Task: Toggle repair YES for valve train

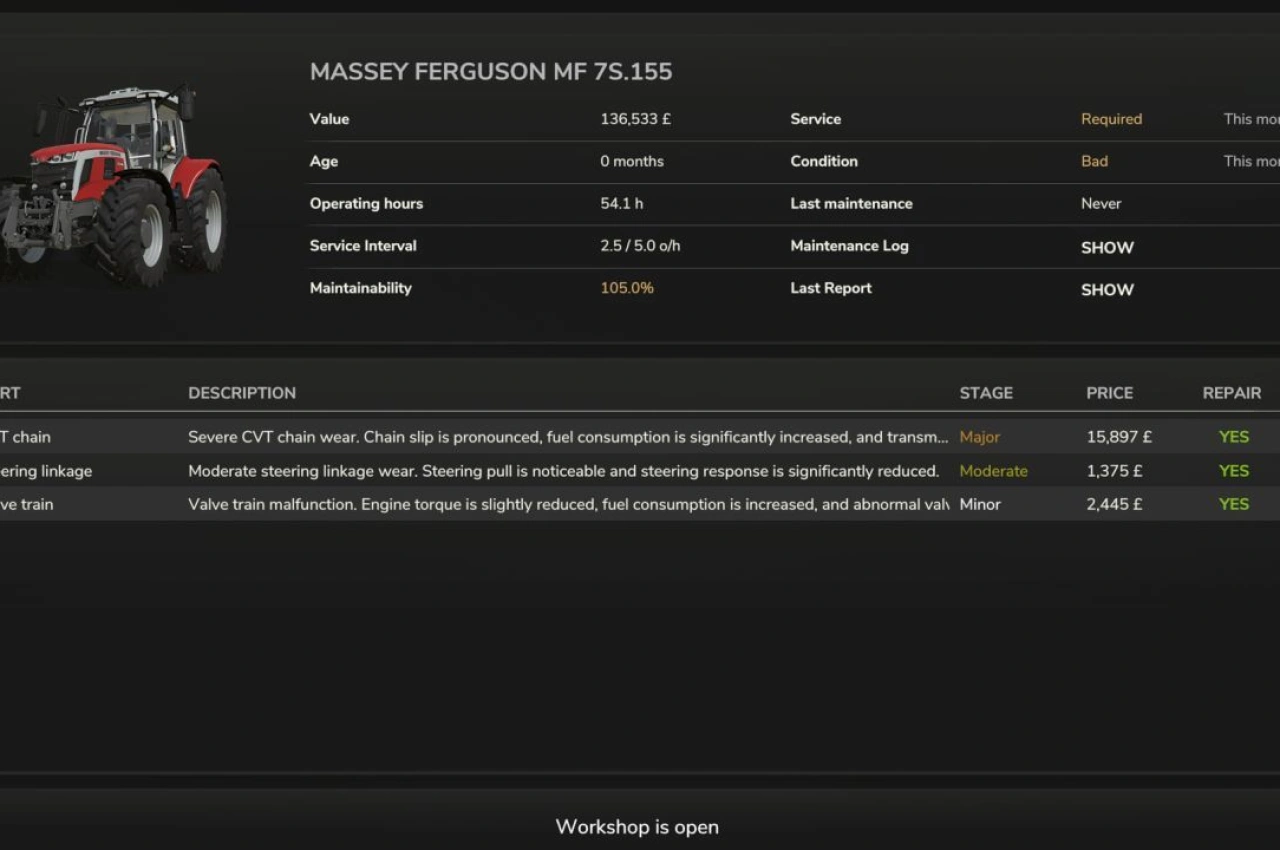Action: click(x=1233, y=504)
